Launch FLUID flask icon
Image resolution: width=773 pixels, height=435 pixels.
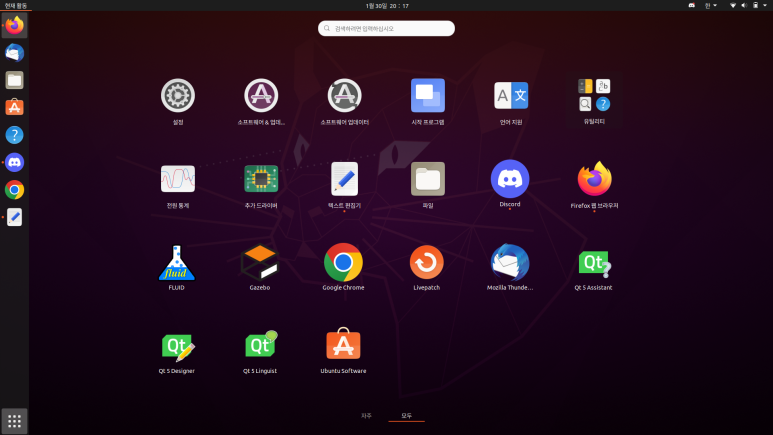pyautogui.click(x=176, y=263)
